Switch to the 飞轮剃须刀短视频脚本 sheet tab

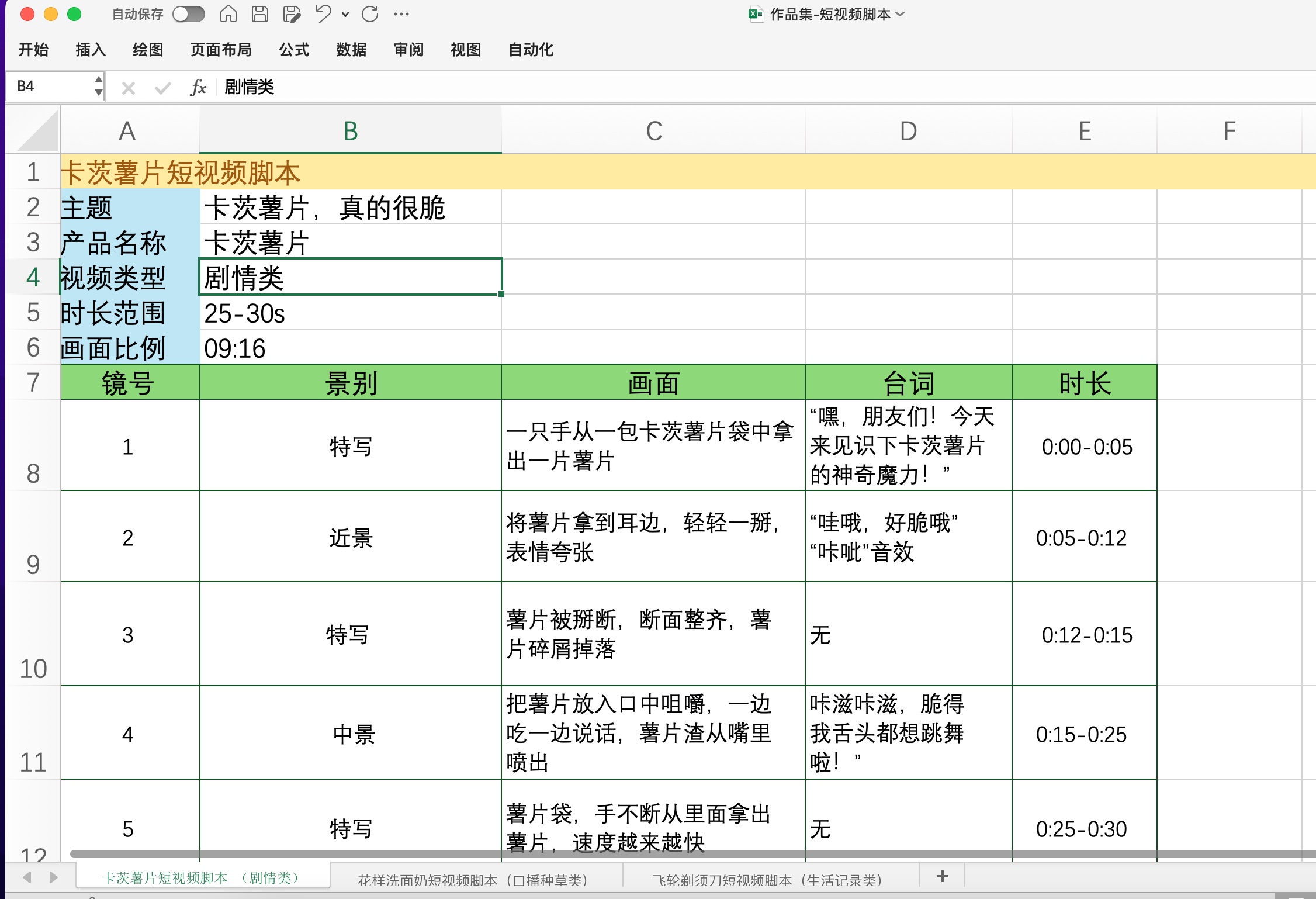[767, 880]
